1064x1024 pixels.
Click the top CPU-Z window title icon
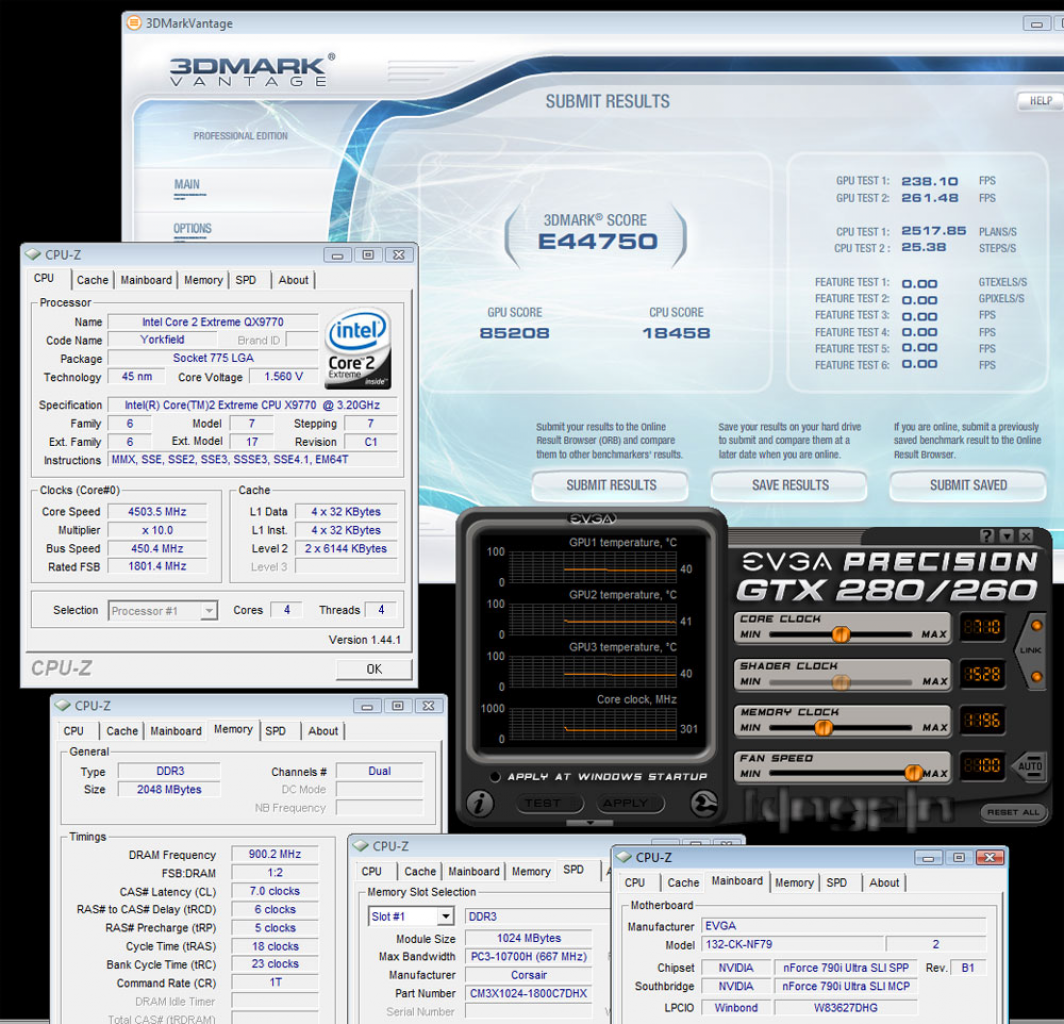33,254
